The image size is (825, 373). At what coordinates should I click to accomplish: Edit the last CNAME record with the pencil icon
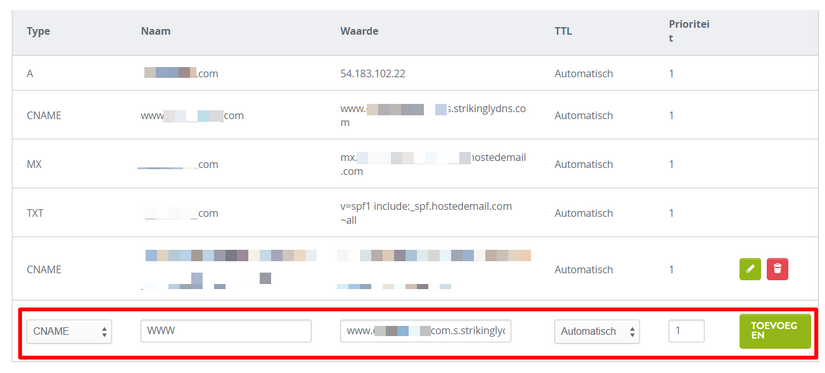(750, 269)
